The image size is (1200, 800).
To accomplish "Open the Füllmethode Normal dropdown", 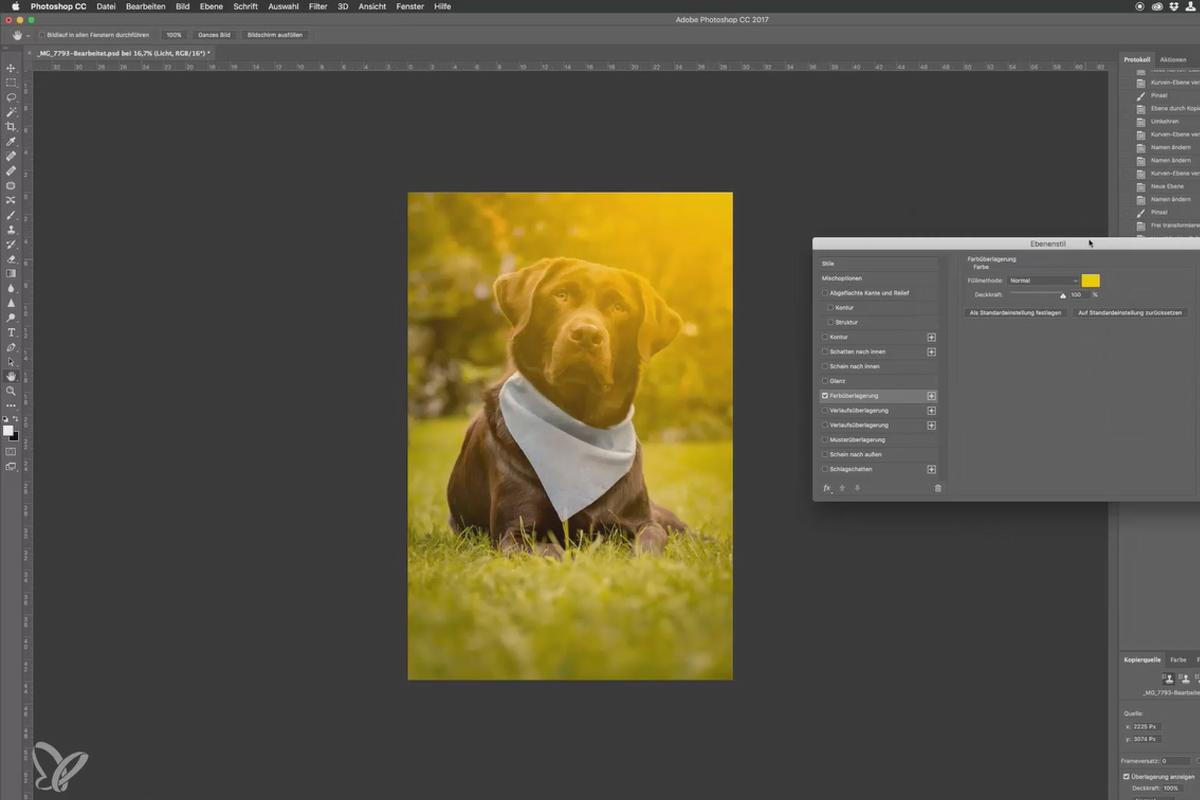I will click(1043, 281).
